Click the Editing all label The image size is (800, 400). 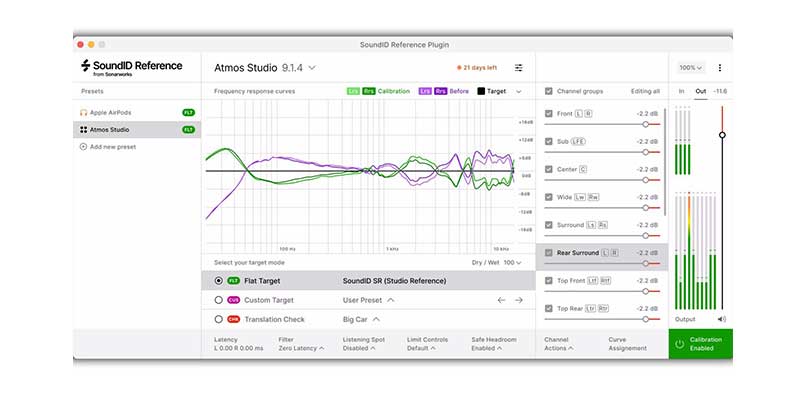coord(645,91)
